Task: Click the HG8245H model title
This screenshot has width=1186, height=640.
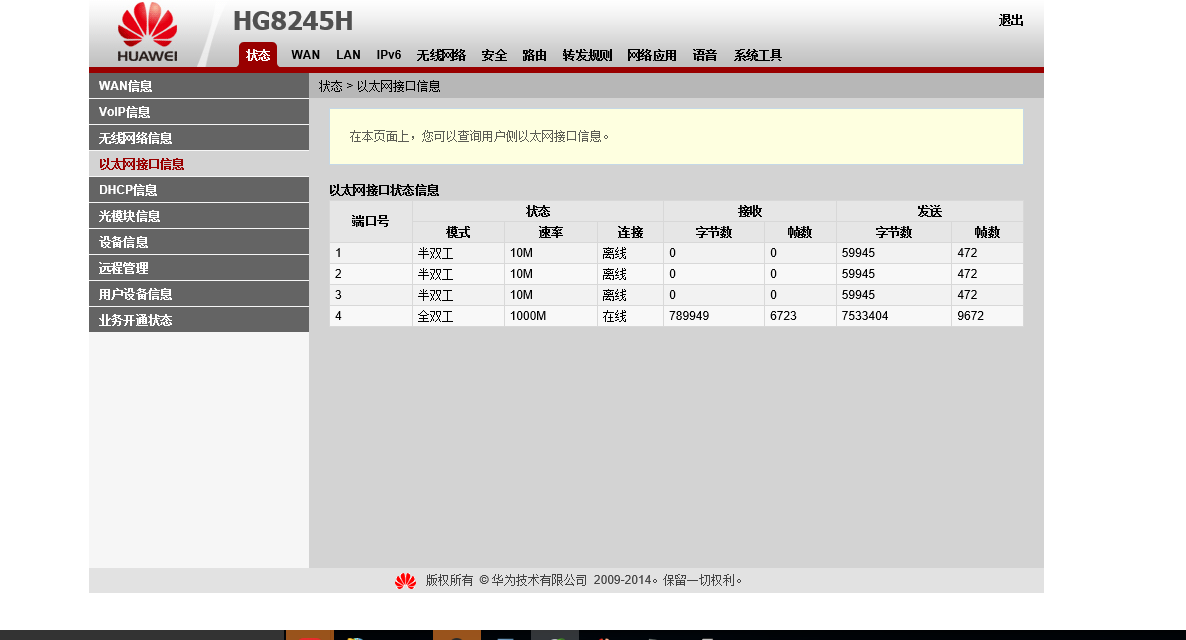Action: (x=293, y=21)
